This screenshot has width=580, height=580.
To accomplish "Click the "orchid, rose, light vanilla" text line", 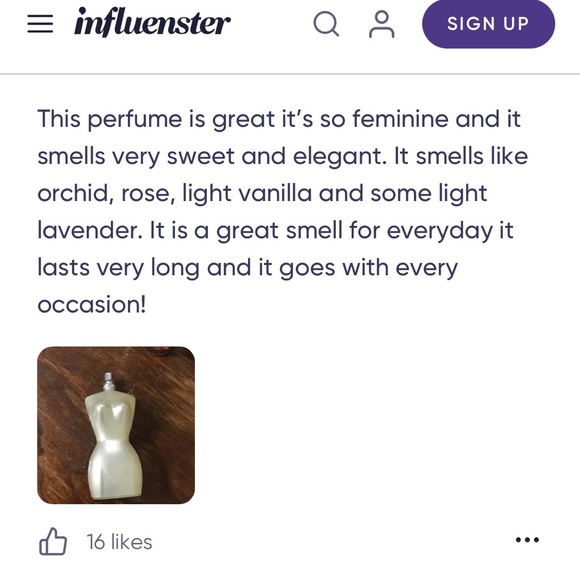I will [x=262, y=194].
